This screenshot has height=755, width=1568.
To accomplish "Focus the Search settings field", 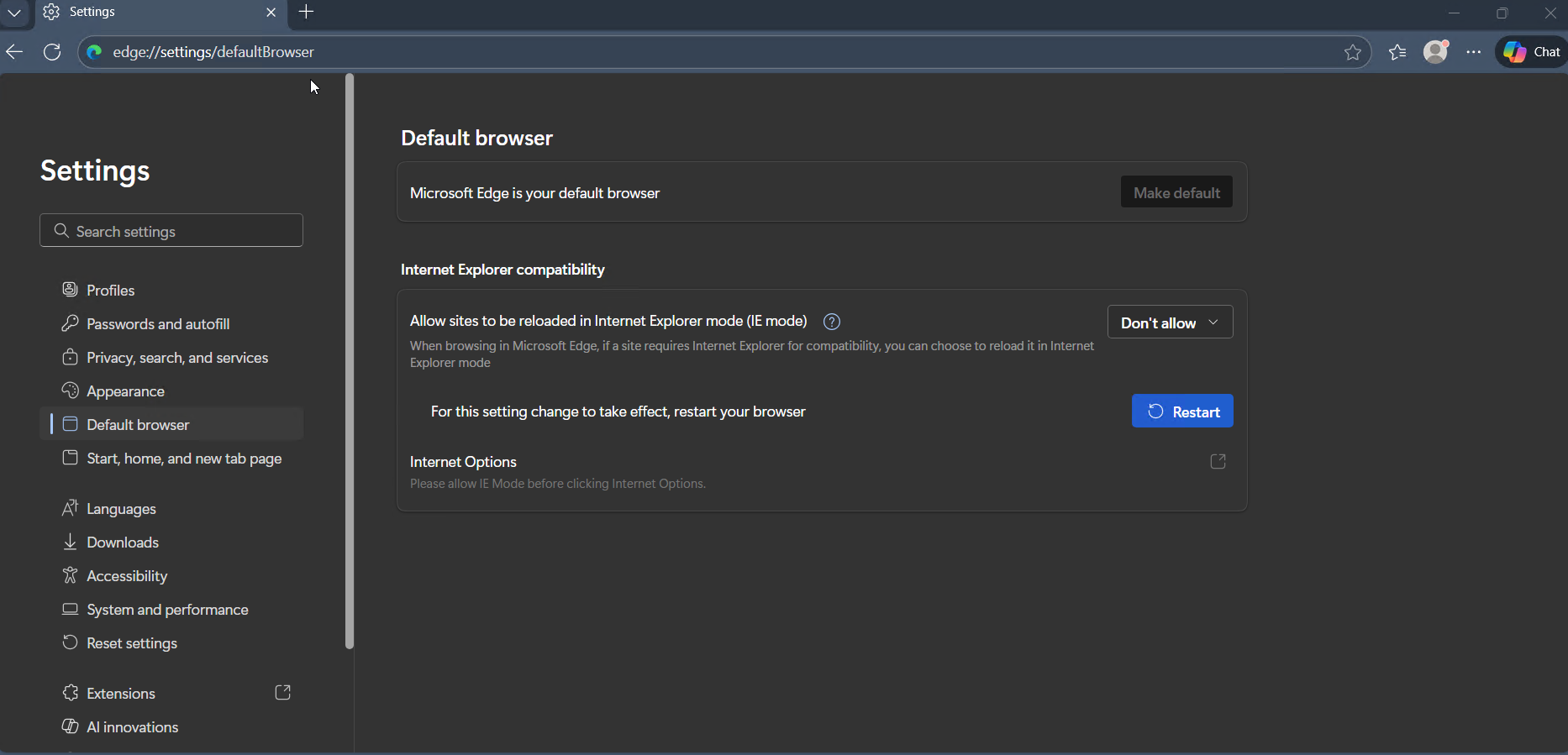I will click(x=171, y=231).
